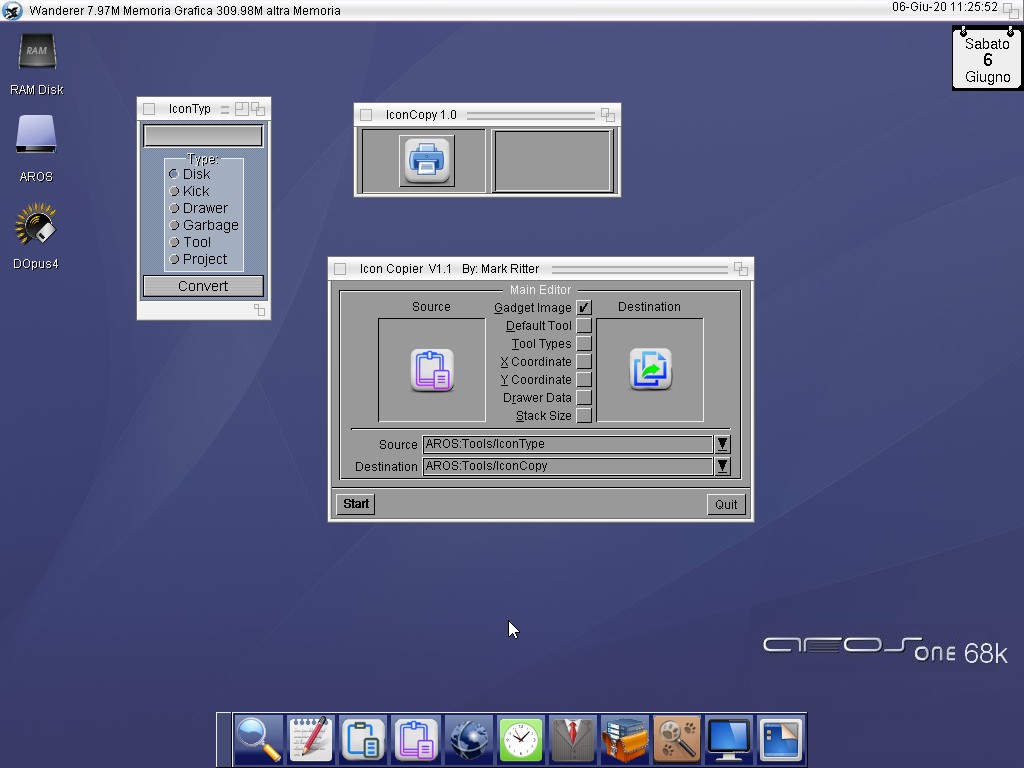Launch the notepad with pencil dock icon
Image resolution: width=1024 pixels, height=768 pixels.
310,741
